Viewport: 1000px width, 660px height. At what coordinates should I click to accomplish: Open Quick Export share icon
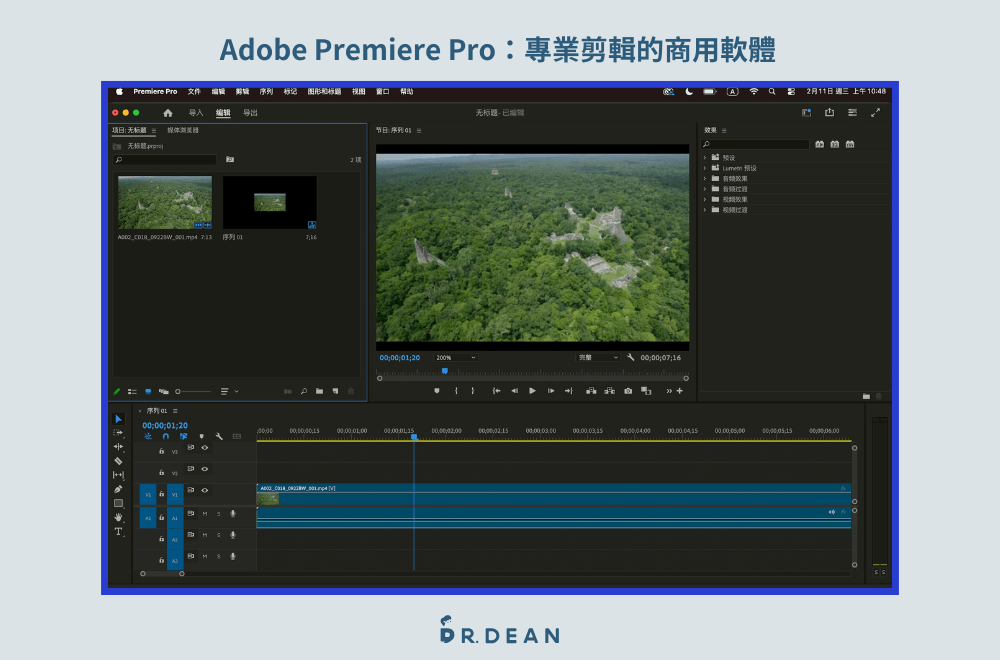pos(830,112)
